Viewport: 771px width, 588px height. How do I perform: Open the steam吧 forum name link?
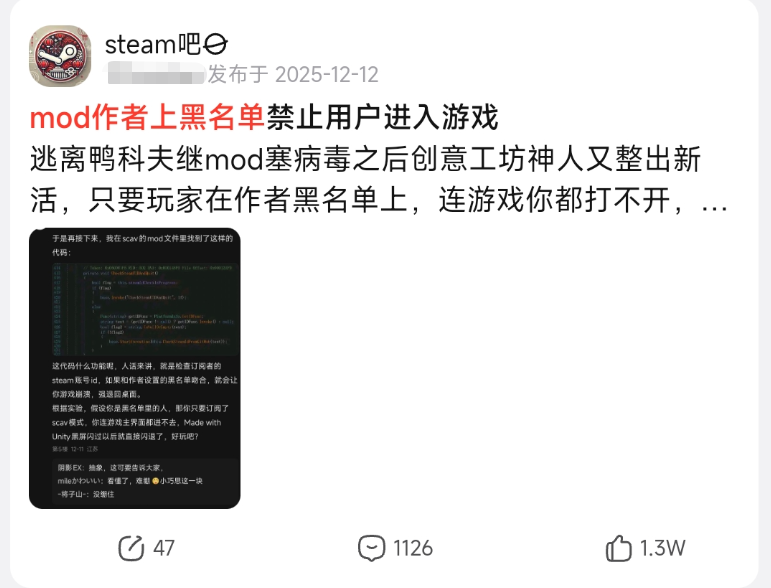pos(153,45)
